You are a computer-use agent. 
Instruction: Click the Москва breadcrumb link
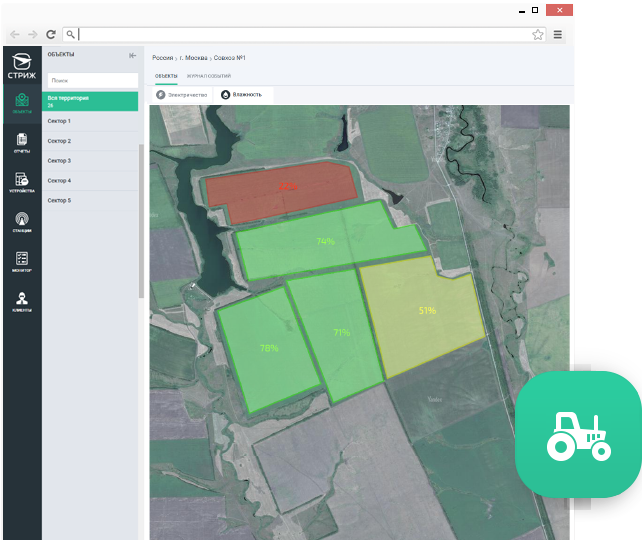pyautogui.click(x=195, y=58)
